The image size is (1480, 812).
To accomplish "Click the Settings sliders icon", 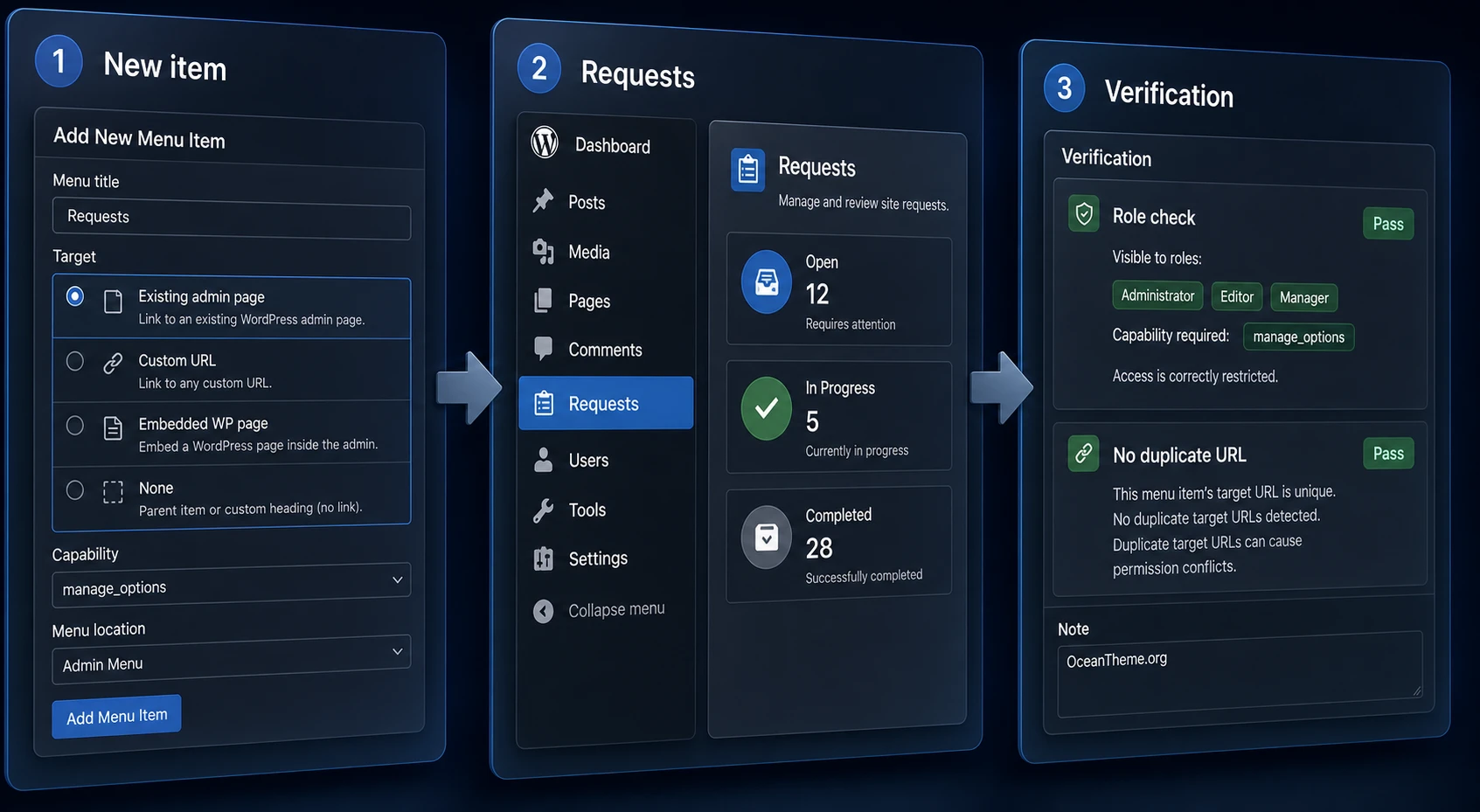I will click(x=543, y=559).
